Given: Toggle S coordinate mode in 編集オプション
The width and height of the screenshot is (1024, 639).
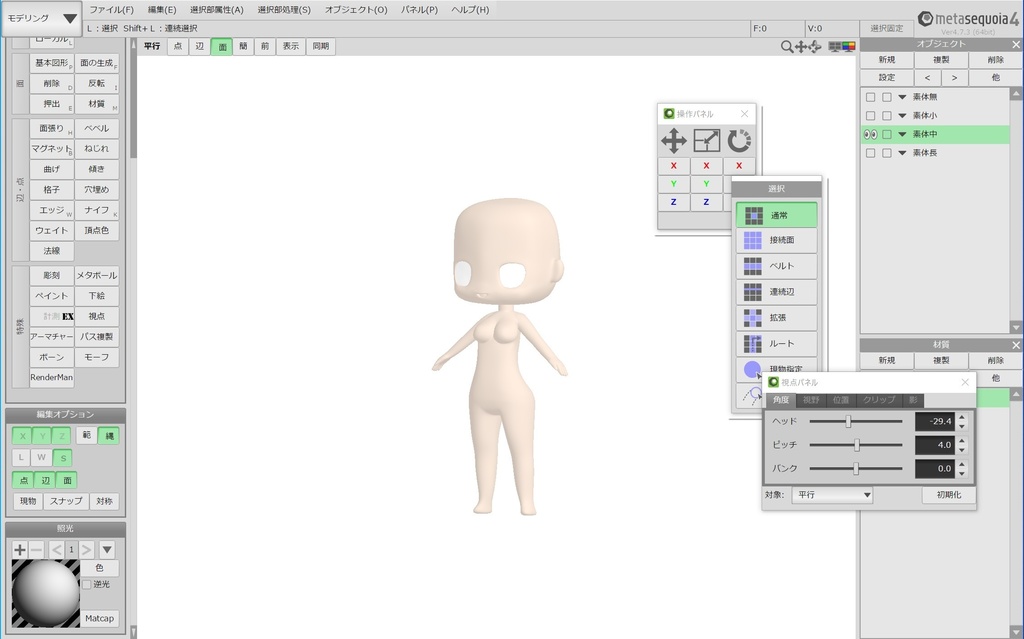Looking at the screenshot, I should coord(63,458).
